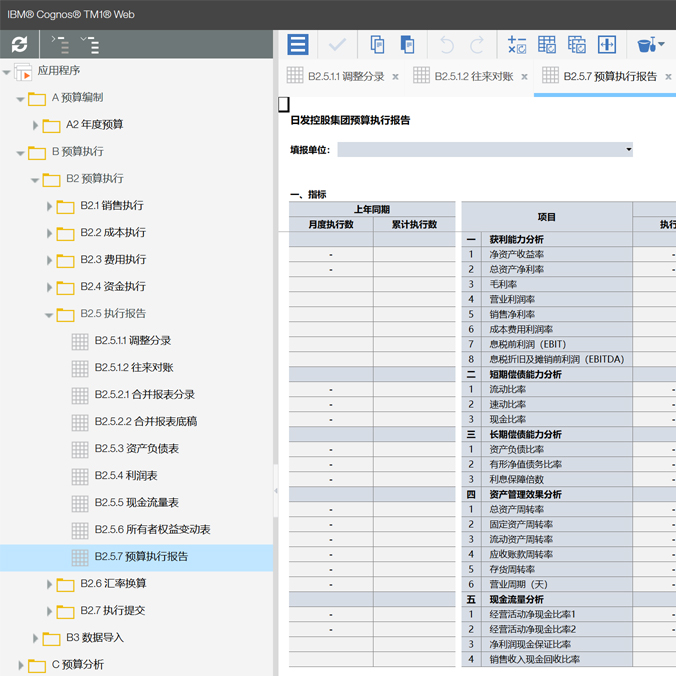Expand the B2.6 汇率换算 folder

[49, 584]
